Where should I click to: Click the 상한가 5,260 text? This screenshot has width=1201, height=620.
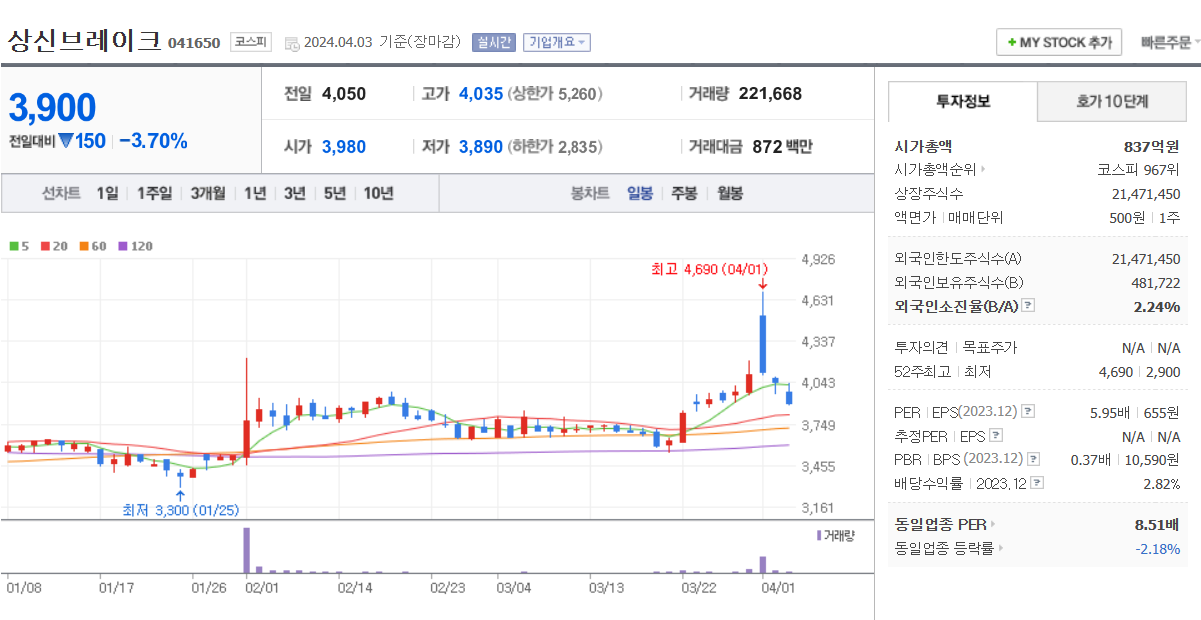coord(556,94)
